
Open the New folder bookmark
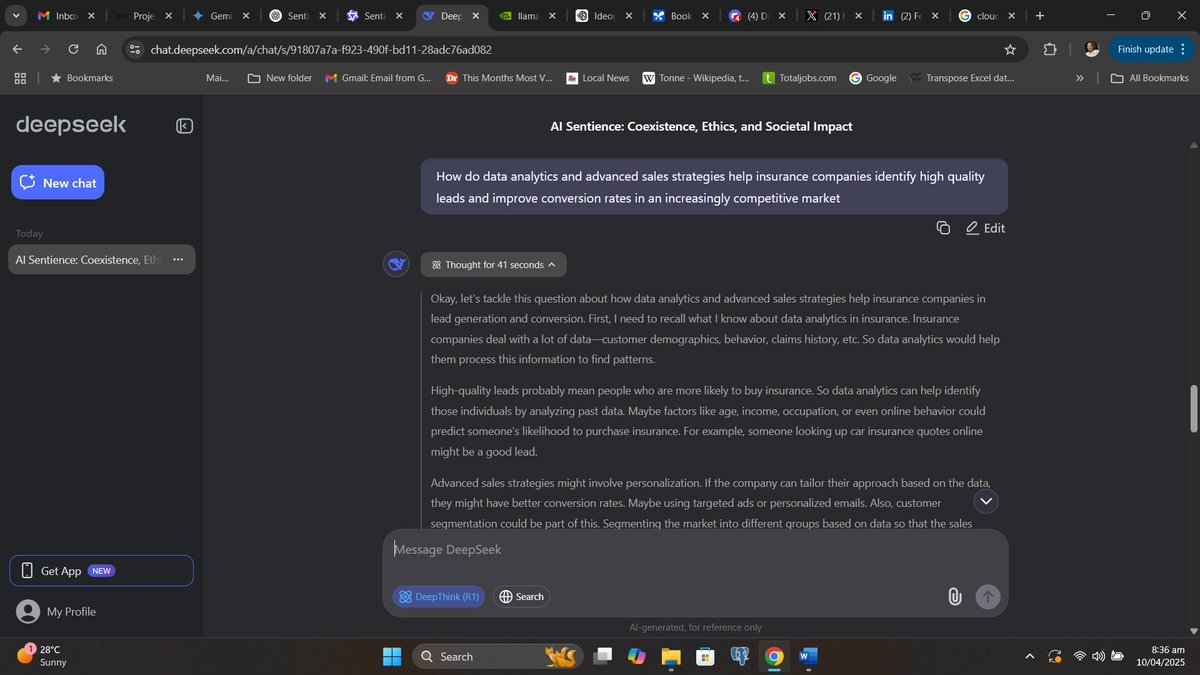(x=280, y=78)
